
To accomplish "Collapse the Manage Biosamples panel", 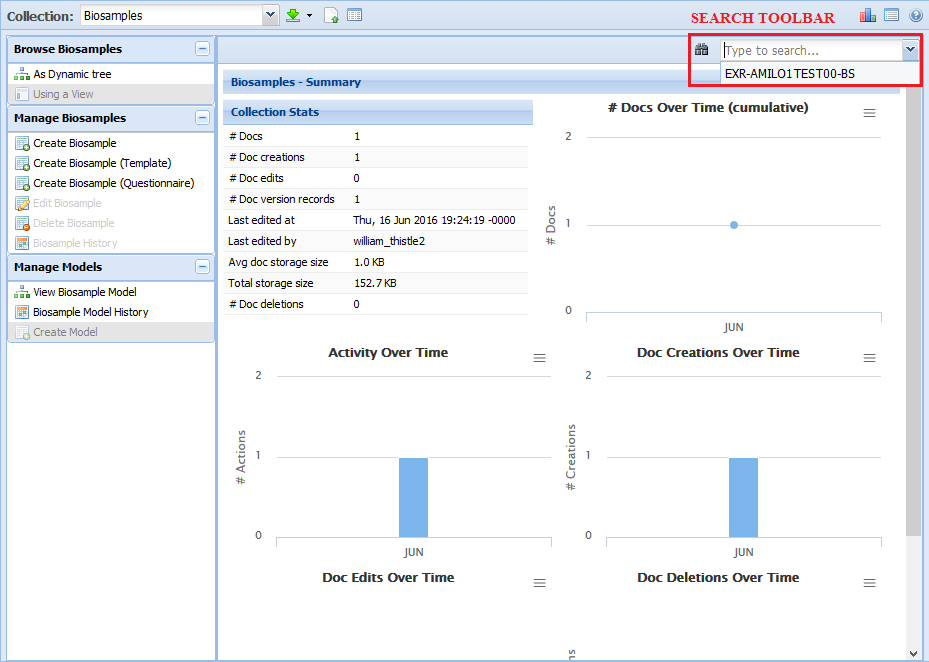I will coord(202,118).
